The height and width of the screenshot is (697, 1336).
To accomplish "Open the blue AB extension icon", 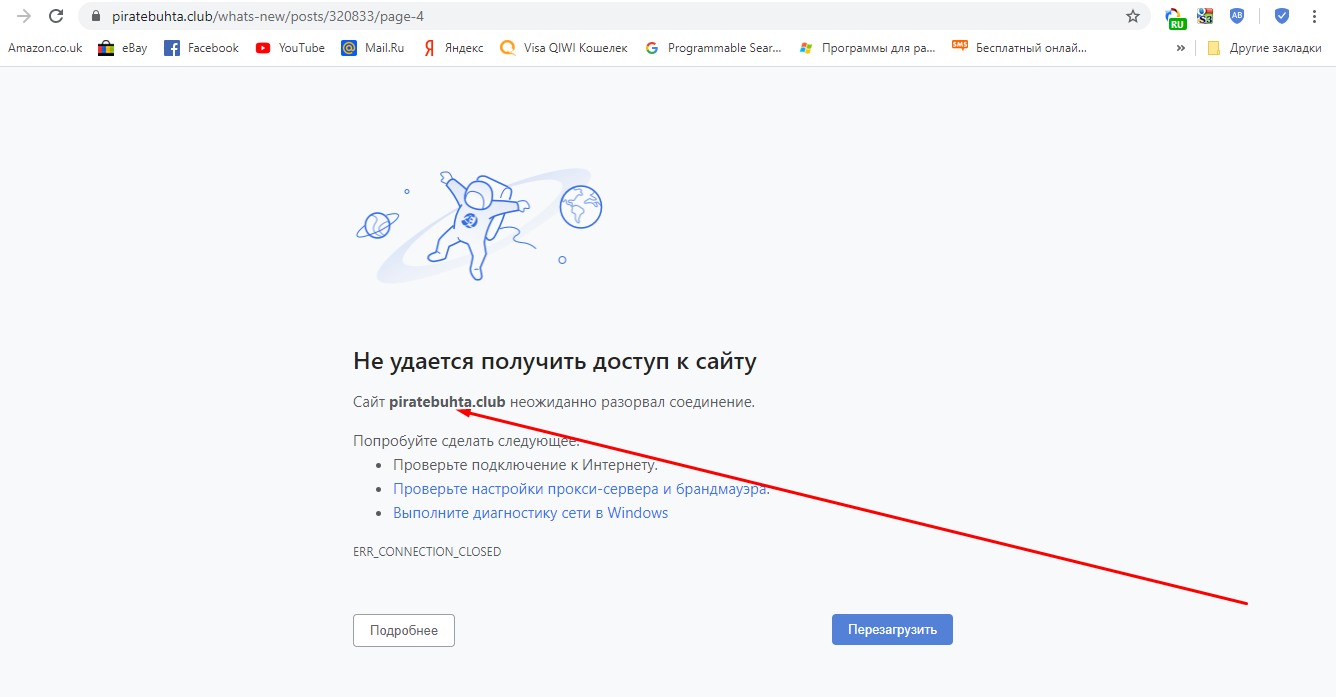I will coord(1237,16).
